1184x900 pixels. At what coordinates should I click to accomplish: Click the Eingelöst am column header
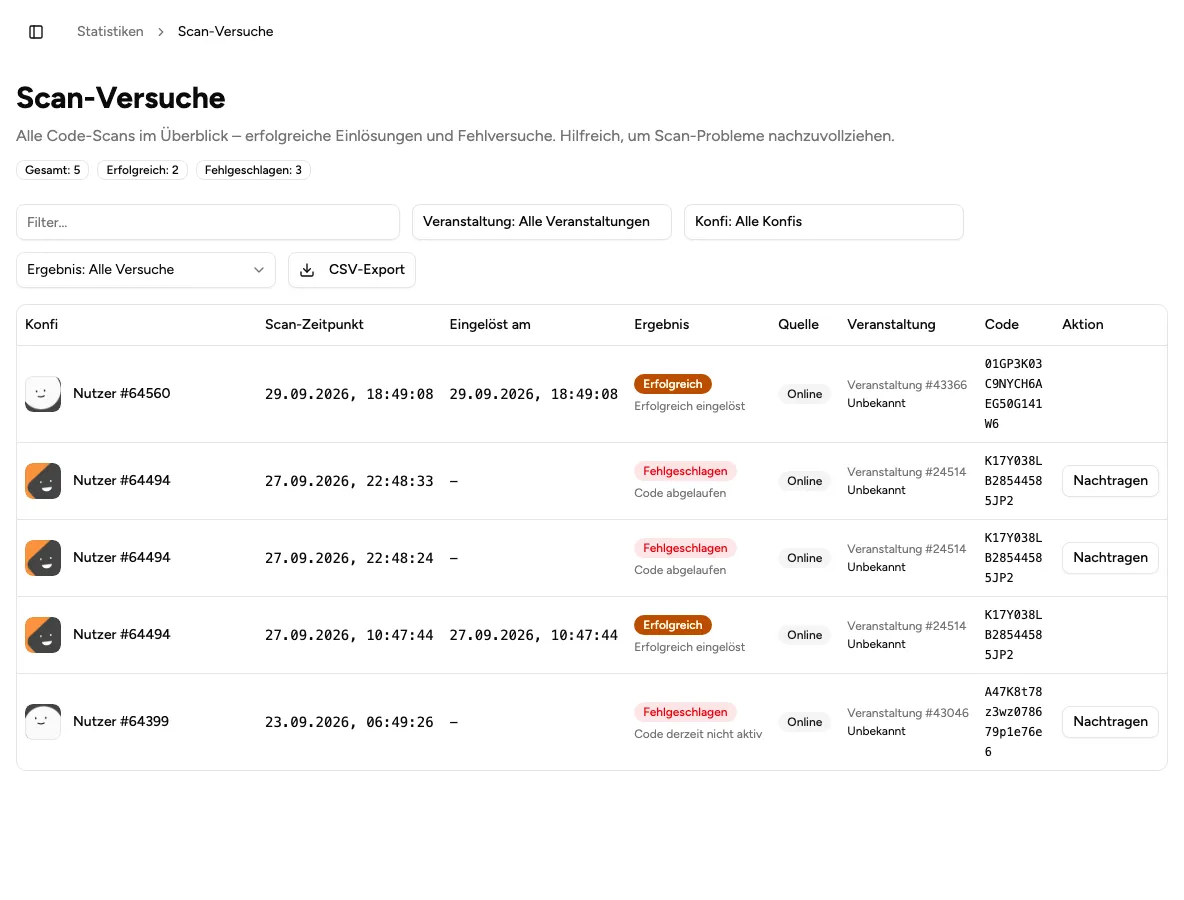pos(490,325)
